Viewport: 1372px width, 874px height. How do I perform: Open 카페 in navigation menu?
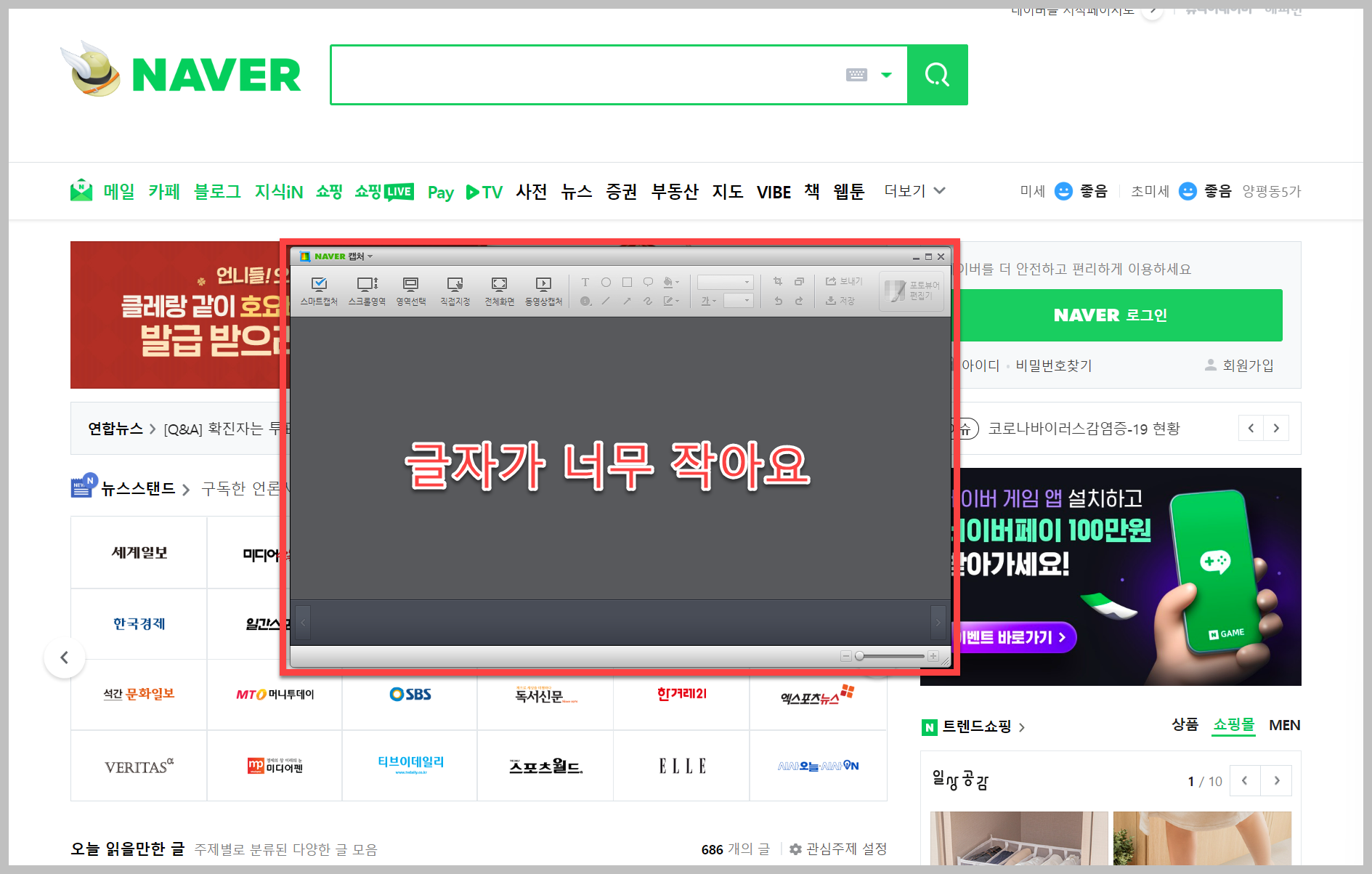click(164, 191)
